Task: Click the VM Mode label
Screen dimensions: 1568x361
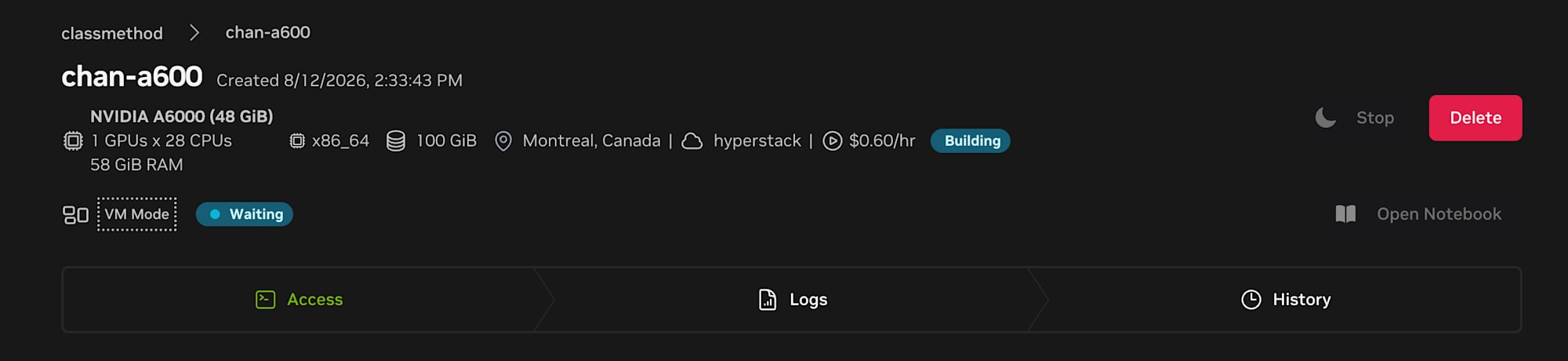Action: [x=137, y=214]
